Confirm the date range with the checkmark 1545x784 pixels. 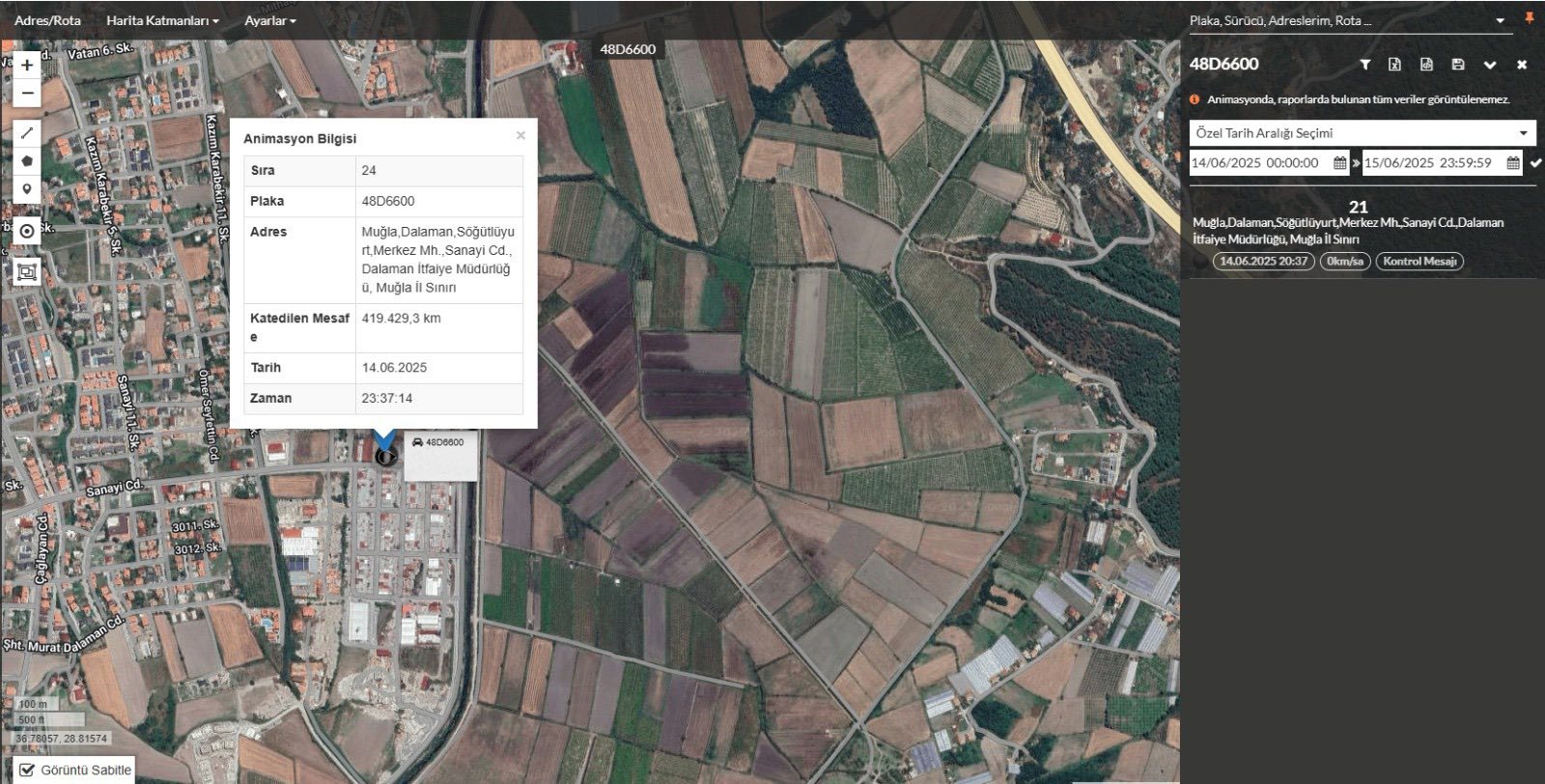coord(1535,163)
